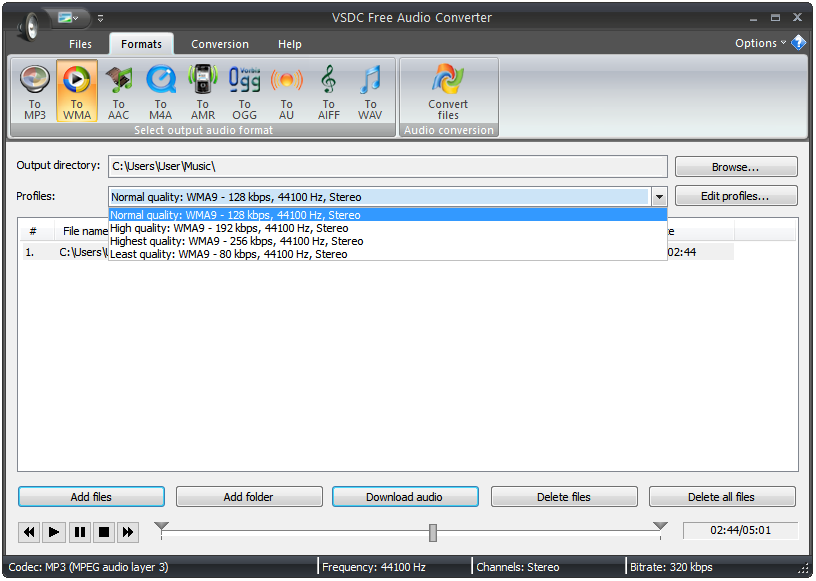This screenshot has width=816, height=581.
Task: Open the Options menu
Action: point(760,43)
